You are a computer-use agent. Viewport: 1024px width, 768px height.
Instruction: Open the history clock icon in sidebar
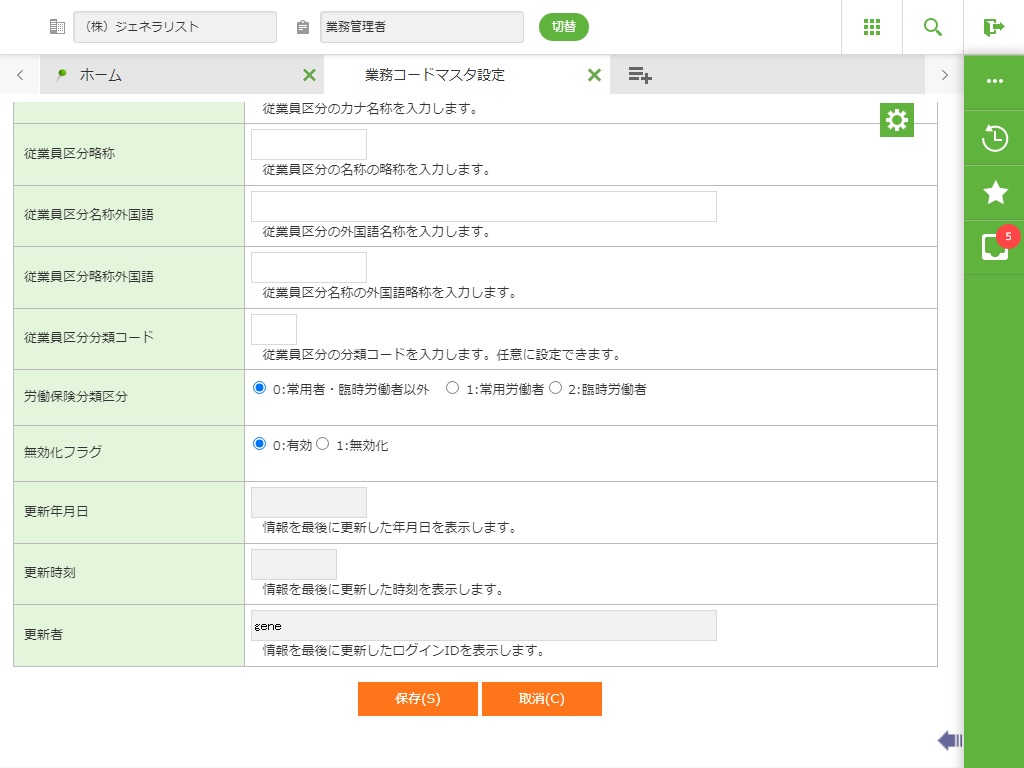(994, 138)
